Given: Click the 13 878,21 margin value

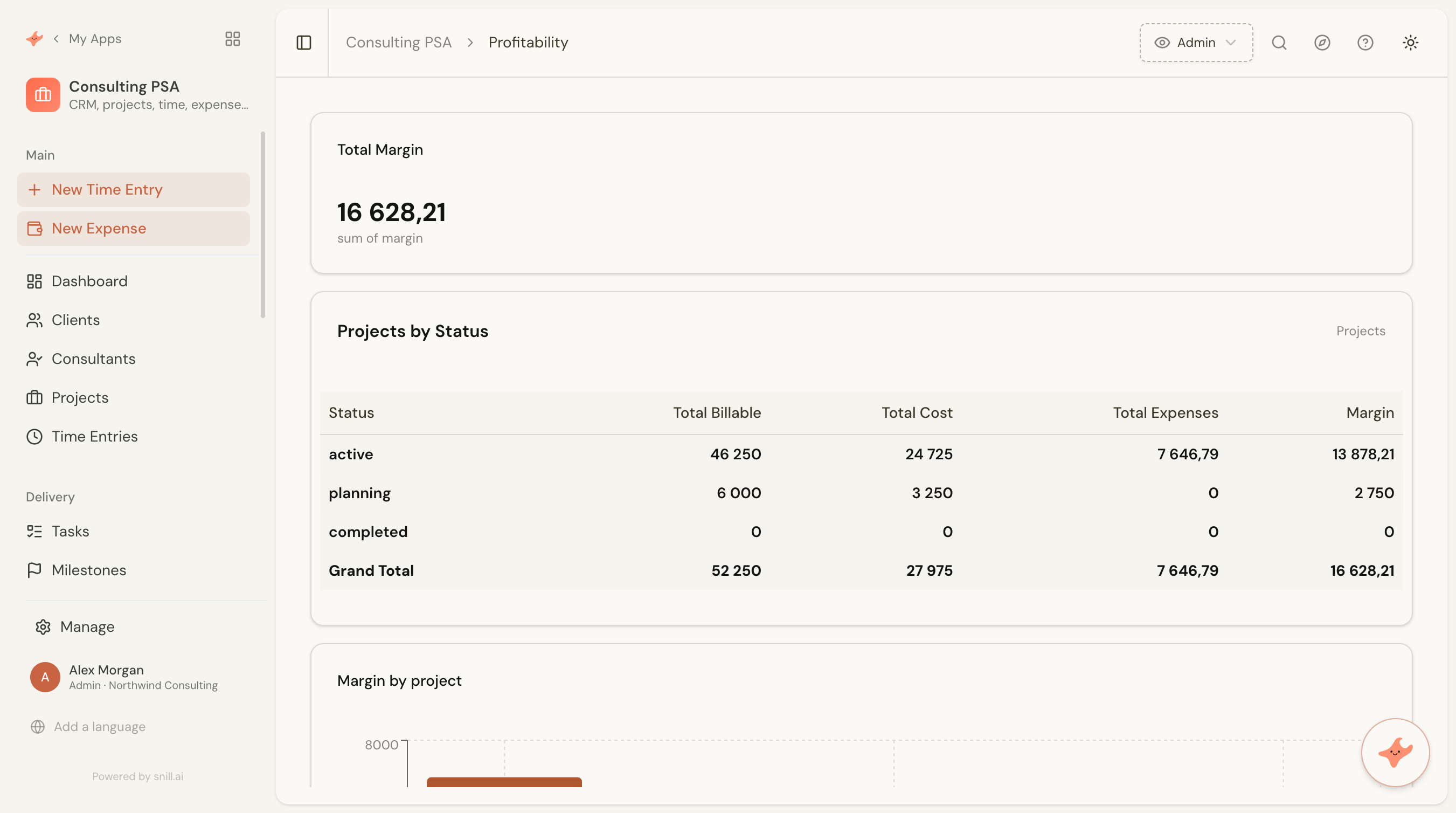Looking at the screenshot, I should click(1363, 454).
